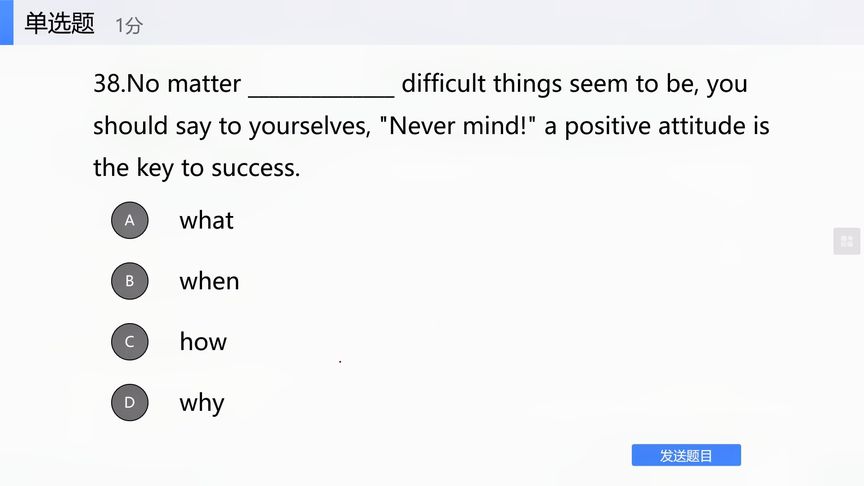Select option B radio circle

[129, 281]
